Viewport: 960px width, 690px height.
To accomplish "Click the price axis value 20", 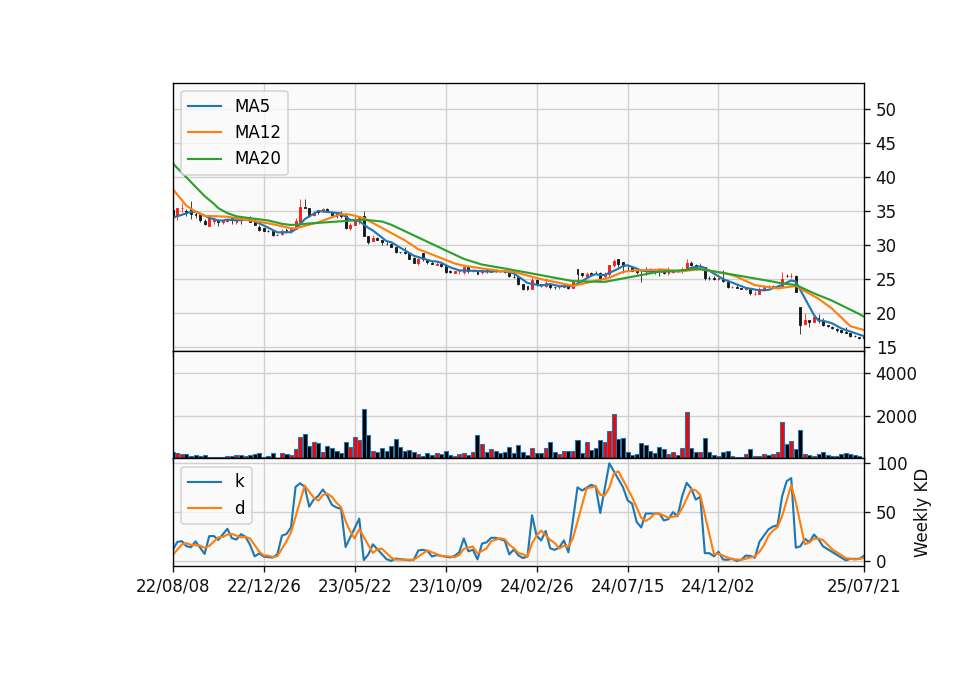I will tap(885, 314).
